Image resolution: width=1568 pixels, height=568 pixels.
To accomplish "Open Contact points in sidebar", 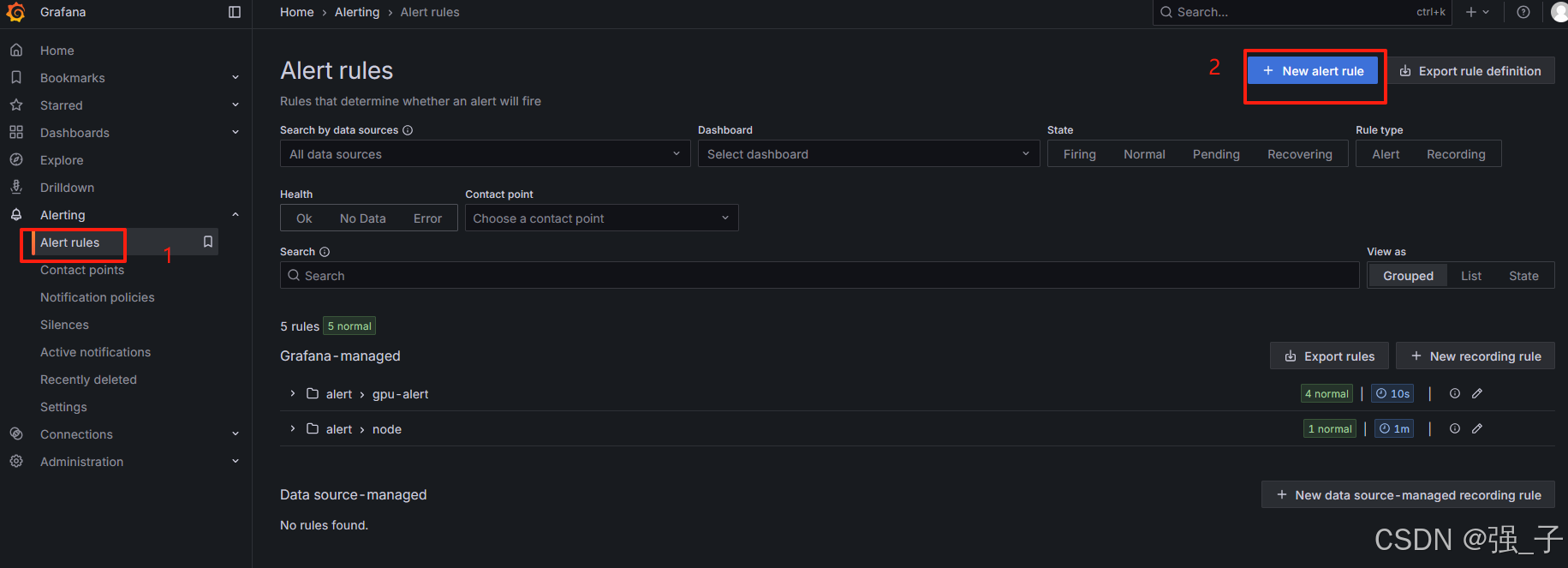I will pyautogui.click(x=82, y=270).
